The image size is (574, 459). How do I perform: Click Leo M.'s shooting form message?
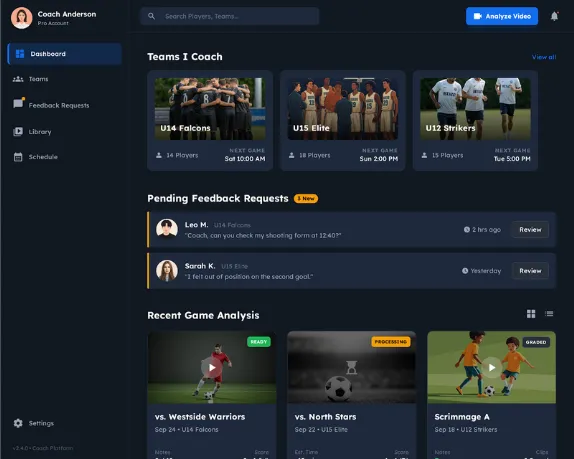click(x=263, y=235)
